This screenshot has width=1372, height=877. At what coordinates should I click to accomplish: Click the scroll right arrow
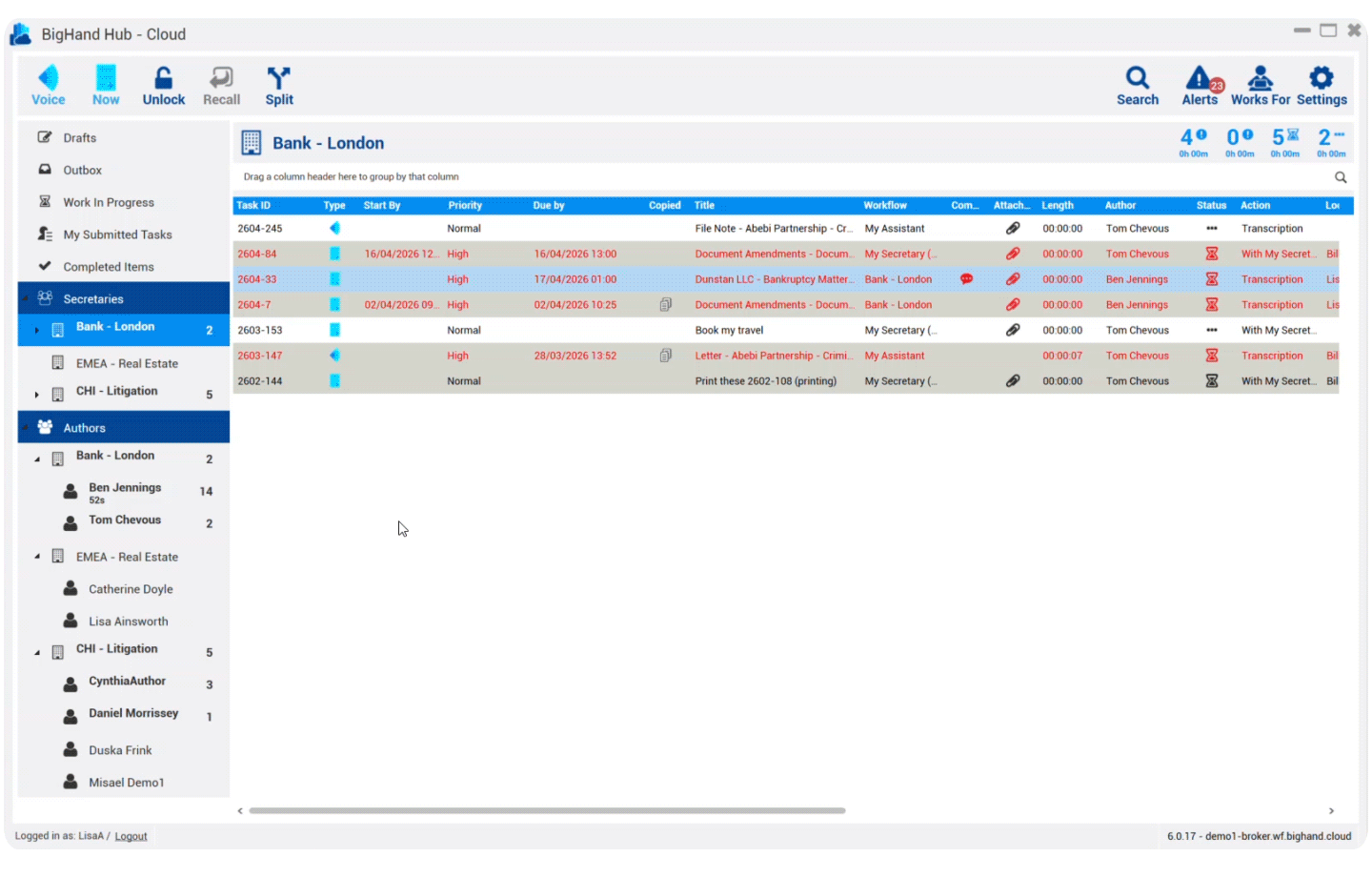click(1331, 811)
